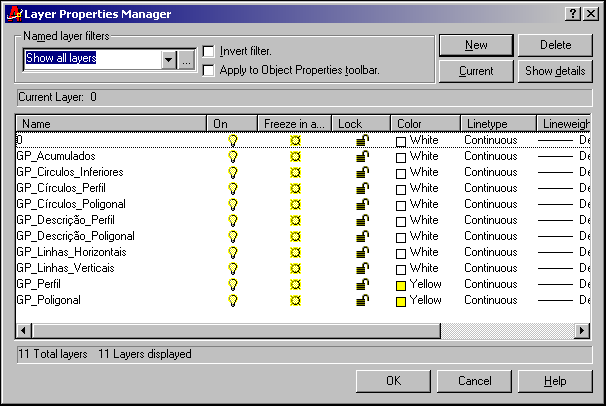Screen dimensions: 606x406
Task: Open the Named layer filters dropdown
Action: pos(168,59)
